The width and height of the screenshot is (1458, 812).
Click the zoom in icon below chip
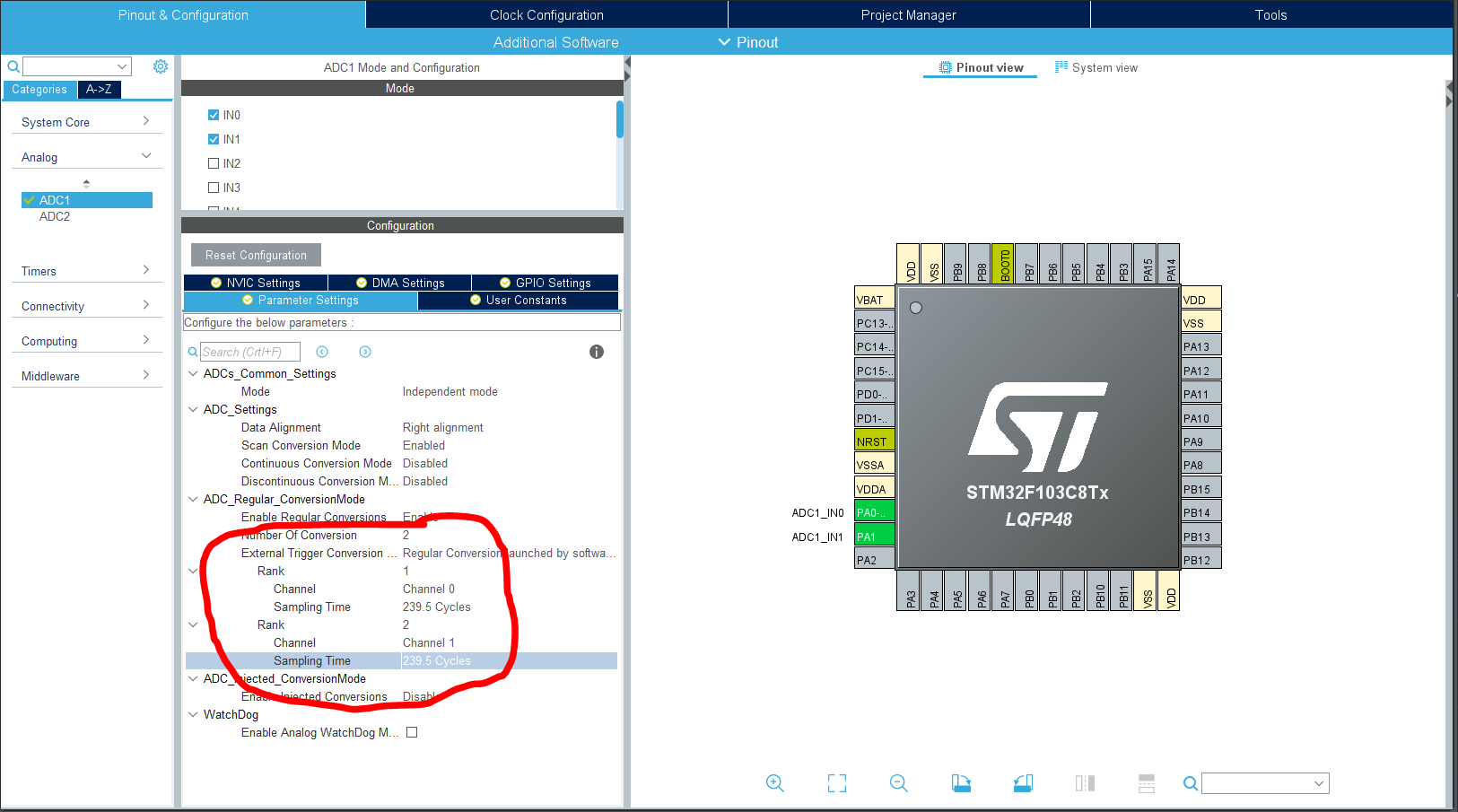[775, 783]
